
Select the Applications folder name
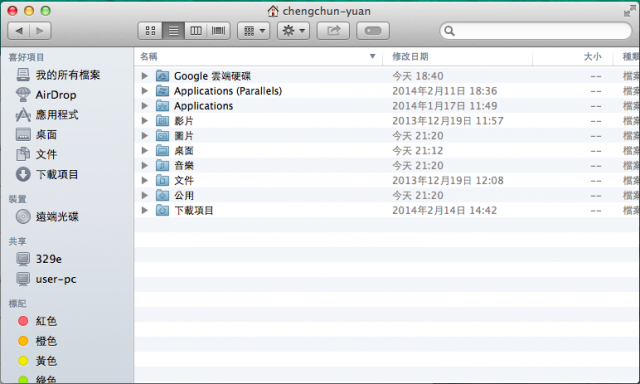coord(203,106)
